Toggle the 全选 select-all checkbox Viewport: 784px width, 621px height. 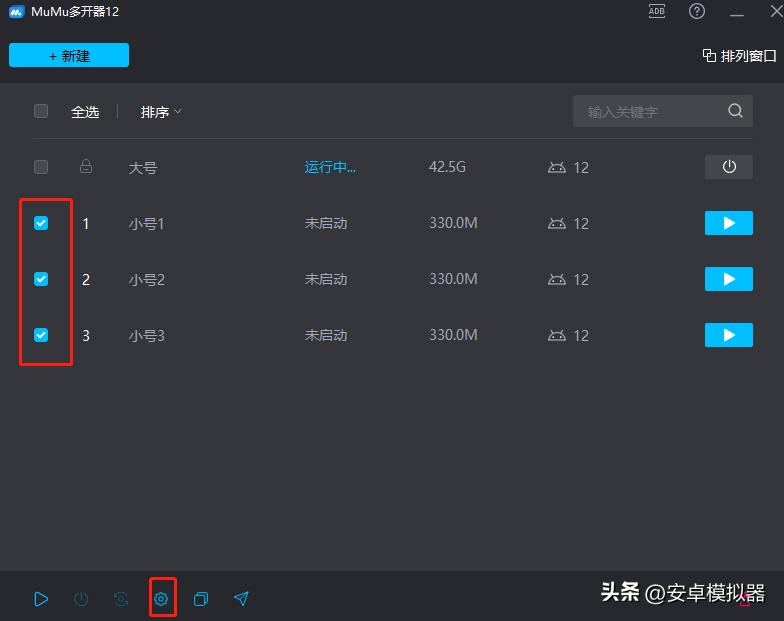41,111
